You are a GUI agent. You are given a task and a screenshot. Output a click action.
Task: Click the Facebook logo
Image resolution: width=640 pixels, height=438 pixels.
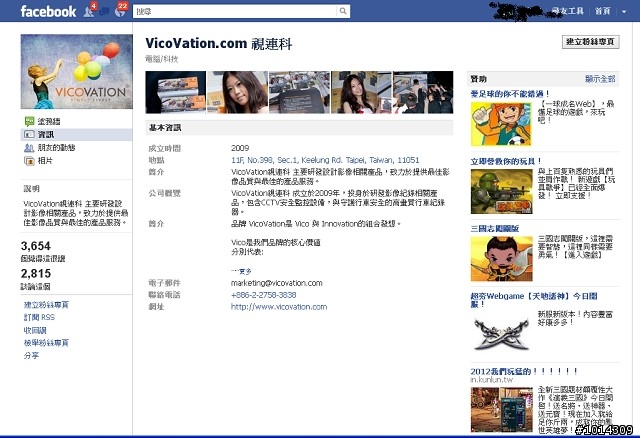(48, 11)
